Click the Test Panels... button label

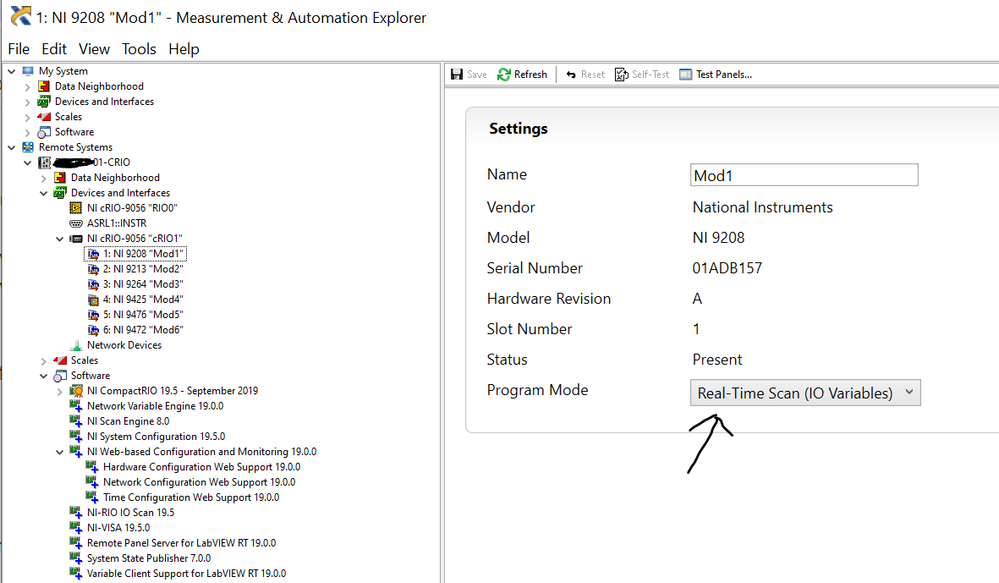[x=724, y=75]
